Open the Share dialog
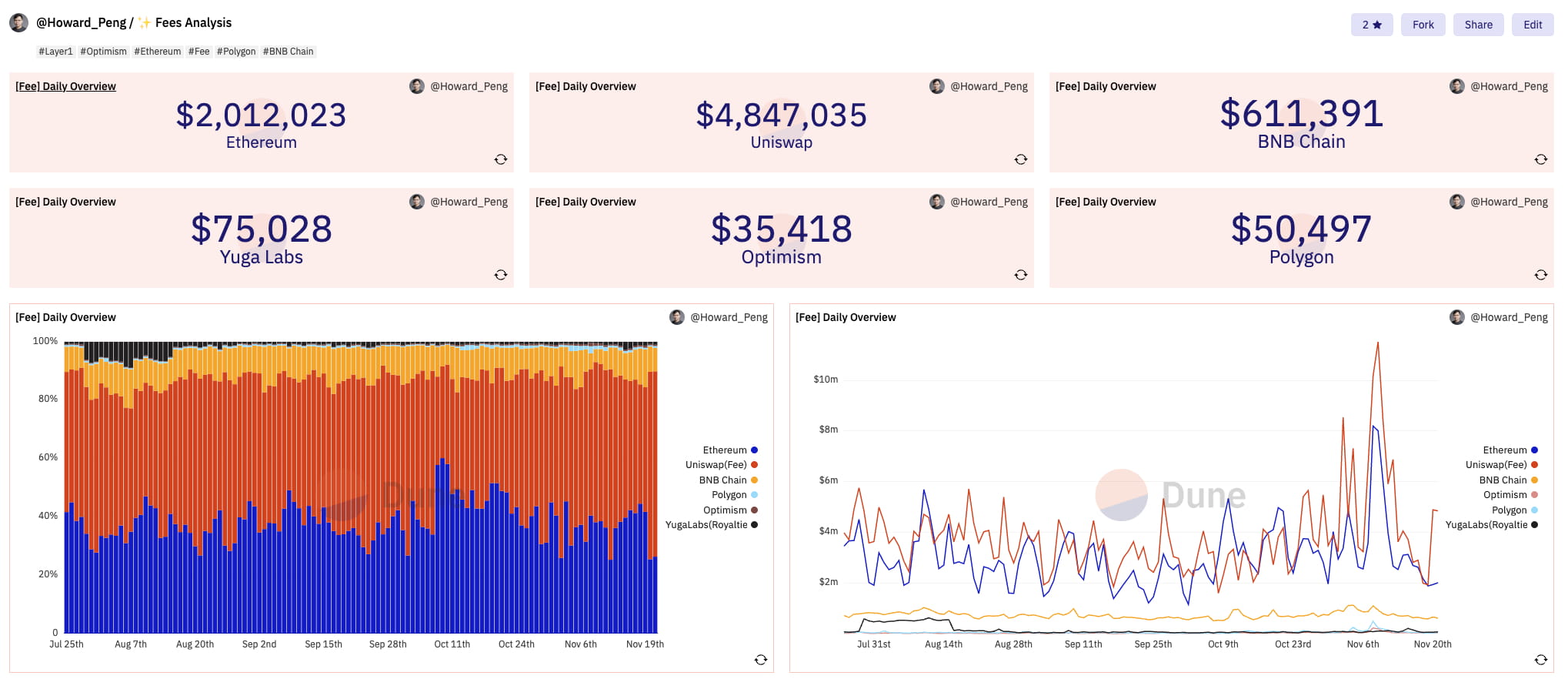The height and width of the screenshot is (679, 1568). click(x=1478, y=25)
